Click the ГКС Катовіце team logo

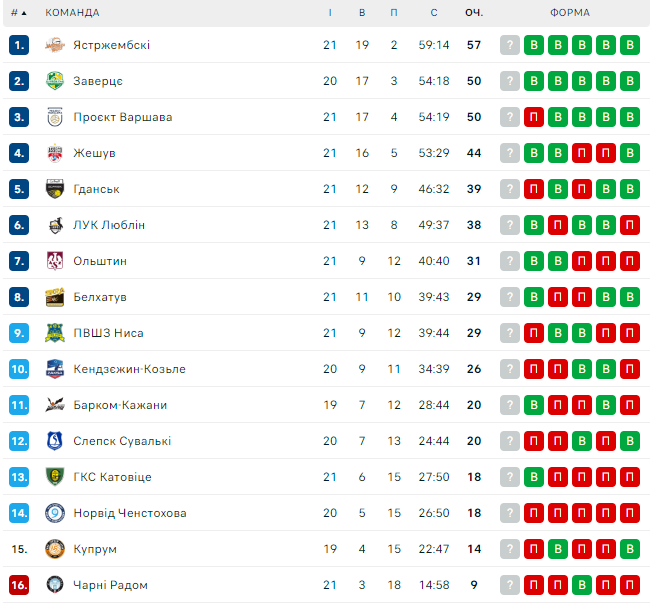pos(55,477)
